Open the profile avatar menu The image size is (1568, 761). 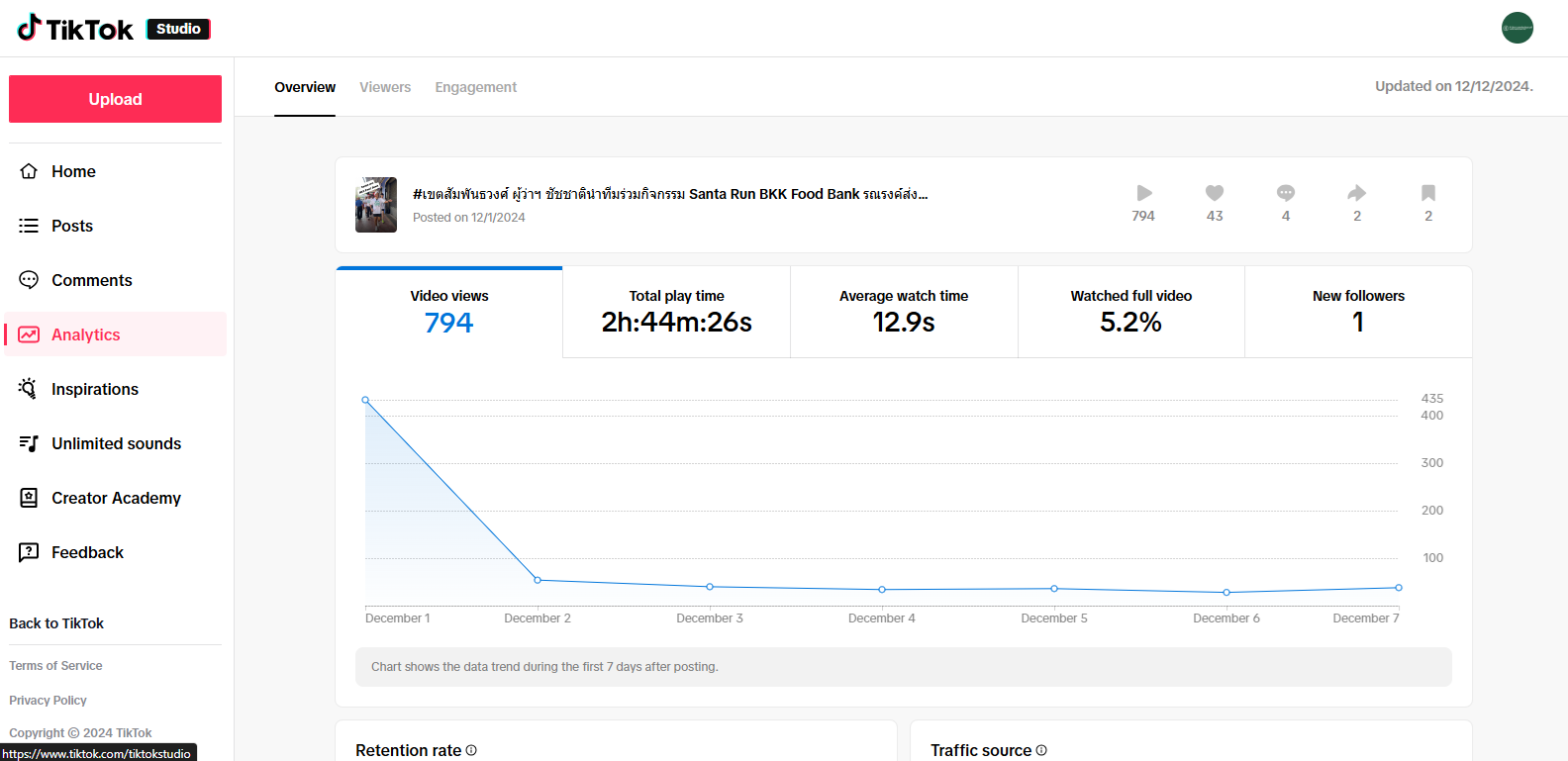[x=1517, y=28]
